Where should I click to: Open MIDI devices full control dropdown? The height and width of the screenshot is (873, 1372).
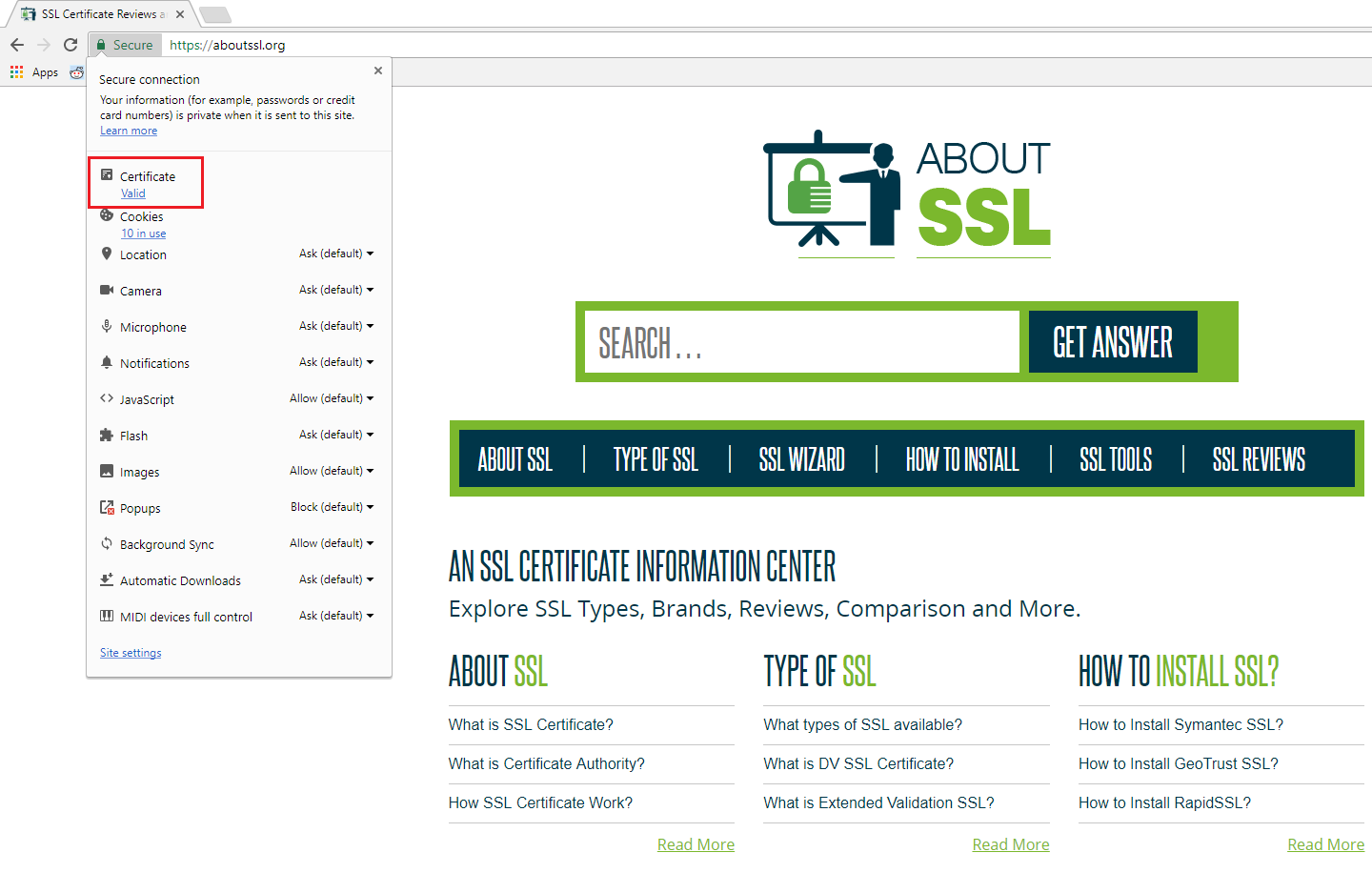coord(336,616)
